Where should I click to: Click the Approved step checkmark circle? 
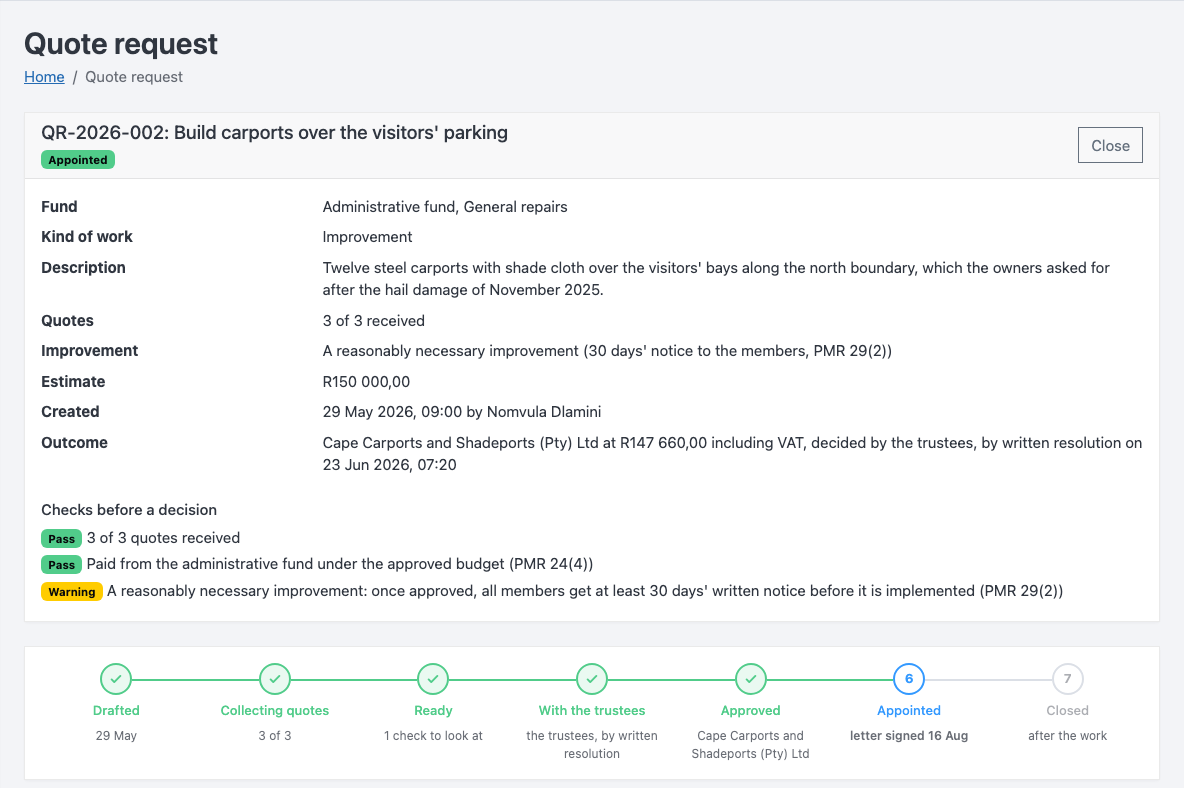point(751,679)
